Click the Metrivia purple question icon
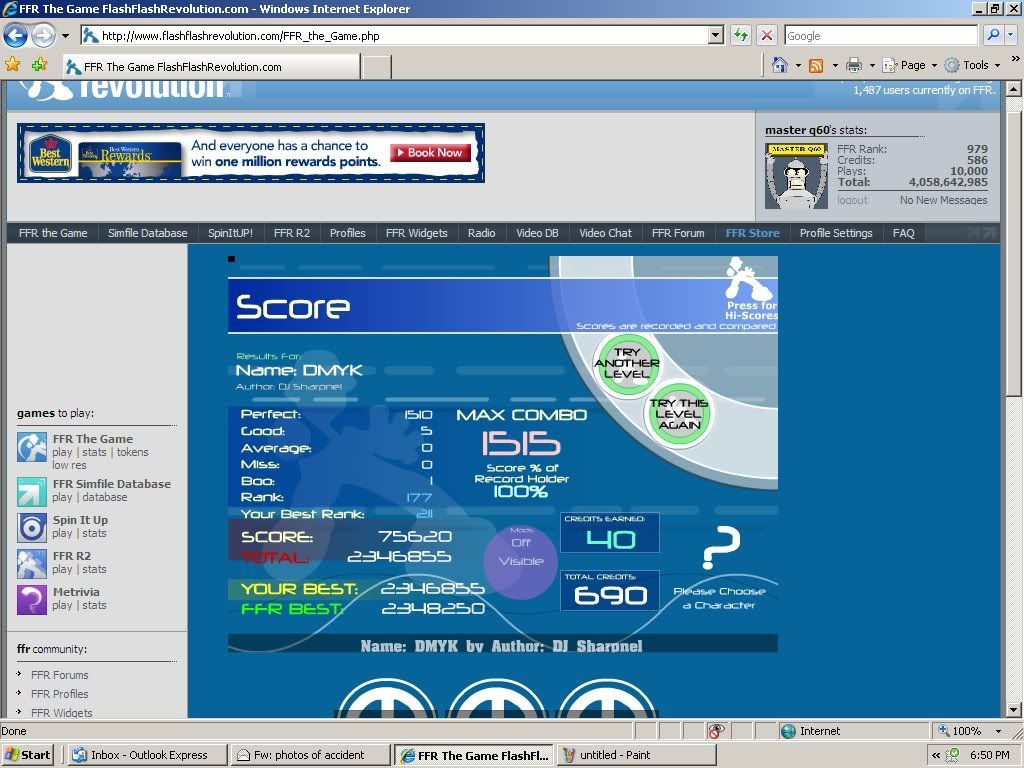 (x=32, y=599)
